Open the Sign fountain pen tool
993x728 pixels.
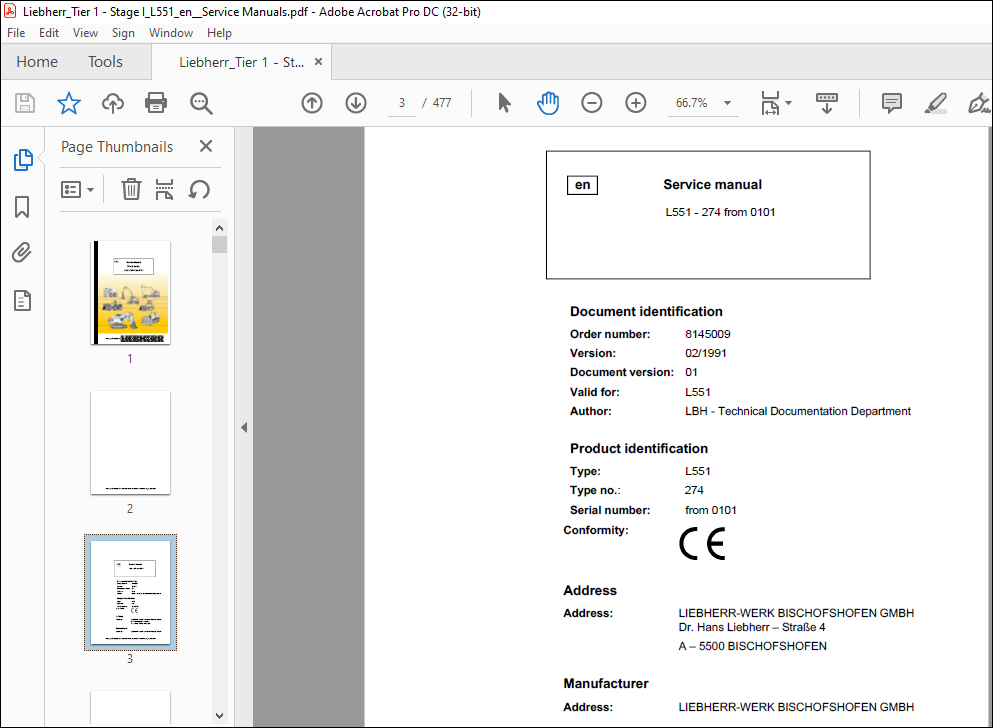tap(978, 103)
